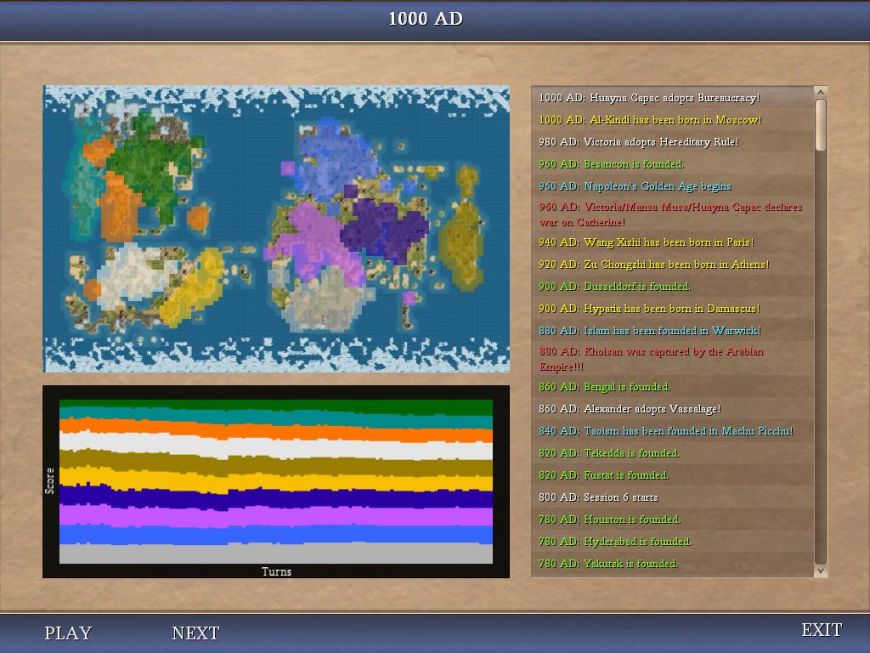Click the 'Score' axis label
The image size is (870, 653).
point(50,481)
